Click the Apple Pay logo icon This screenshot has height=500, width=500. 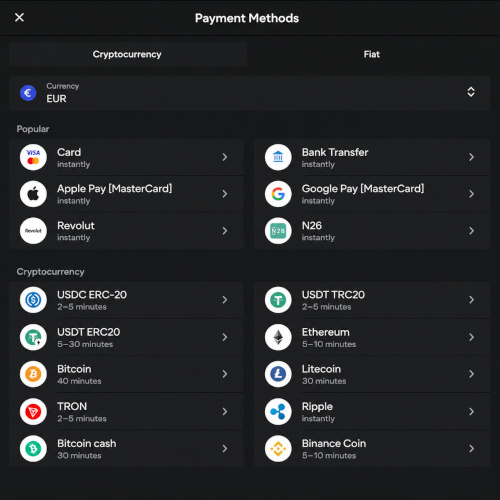click(33, 194)
